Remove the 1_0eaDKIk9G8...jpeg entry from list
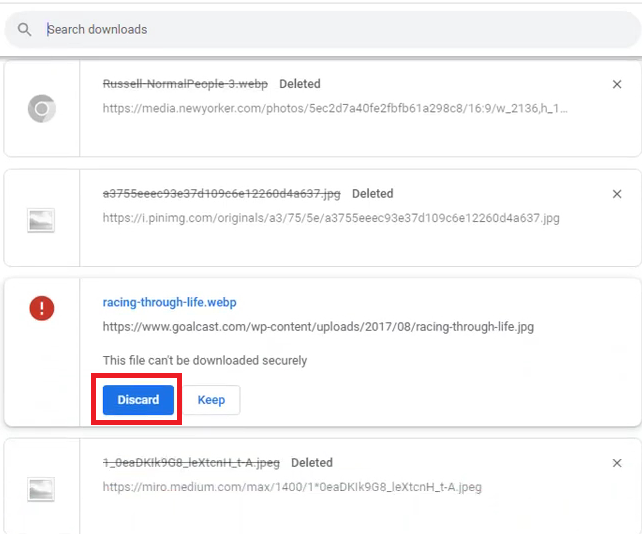 click(617, 463)
